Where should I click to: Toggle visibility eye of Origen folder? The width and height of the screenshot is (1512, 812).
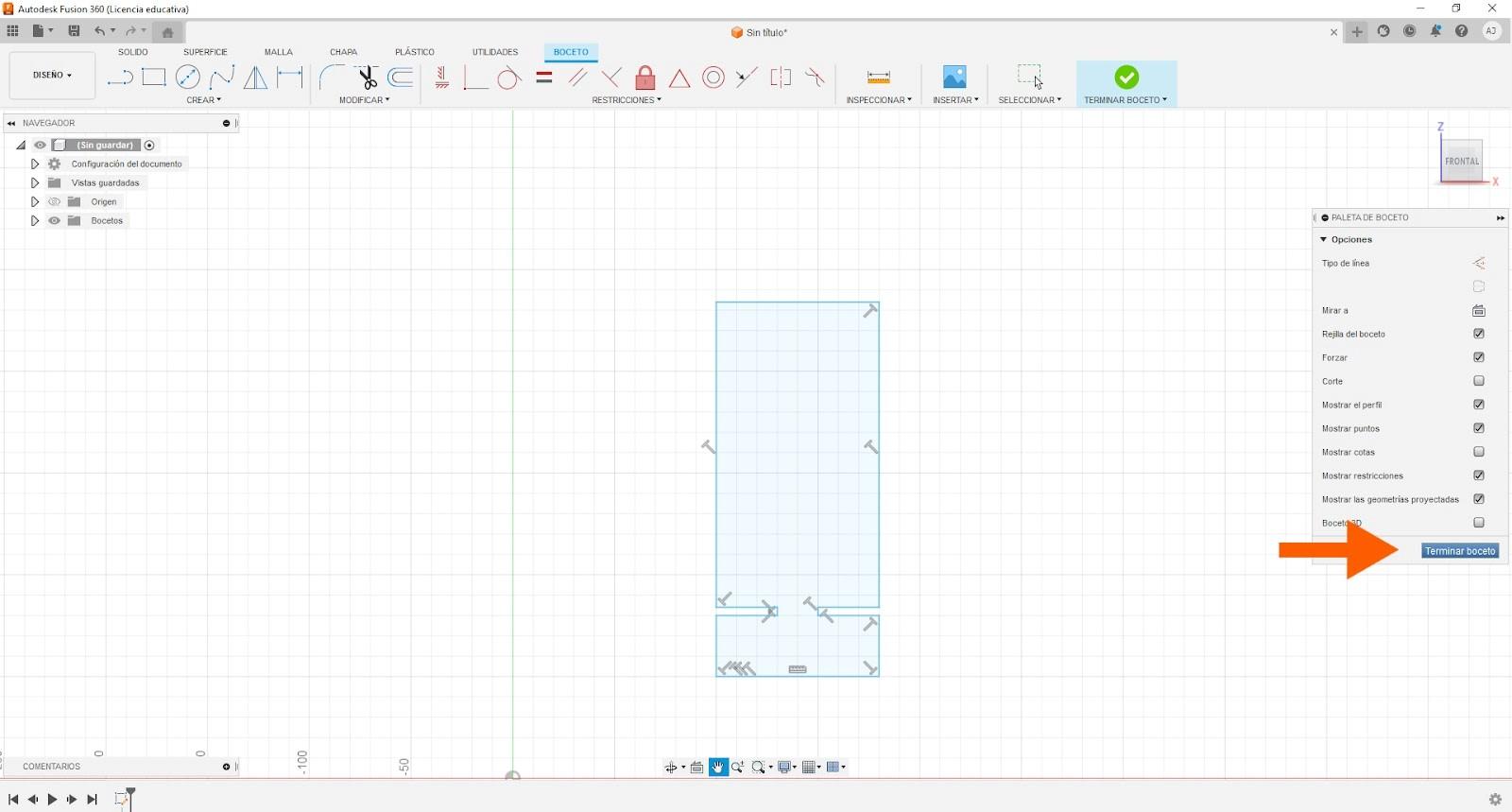pyautogui.click(x=54, y=201)
